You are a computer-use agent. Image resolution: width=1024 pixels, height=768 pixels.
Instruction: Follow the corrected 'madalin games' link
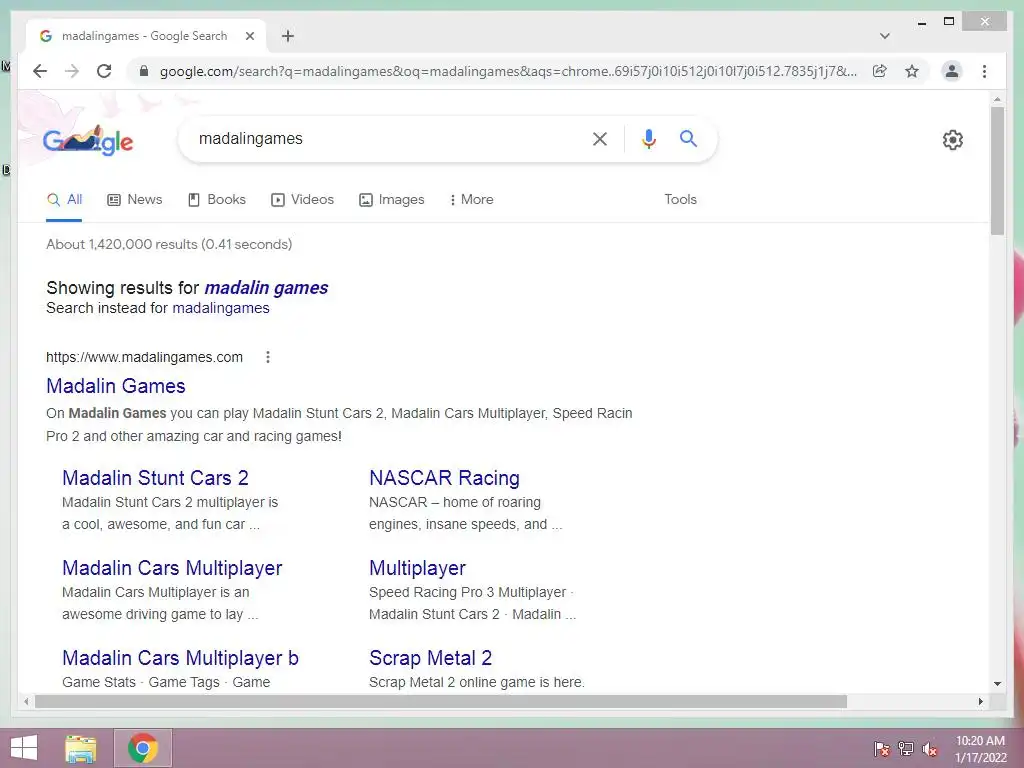pyautogui.click(x=266, y=288)
